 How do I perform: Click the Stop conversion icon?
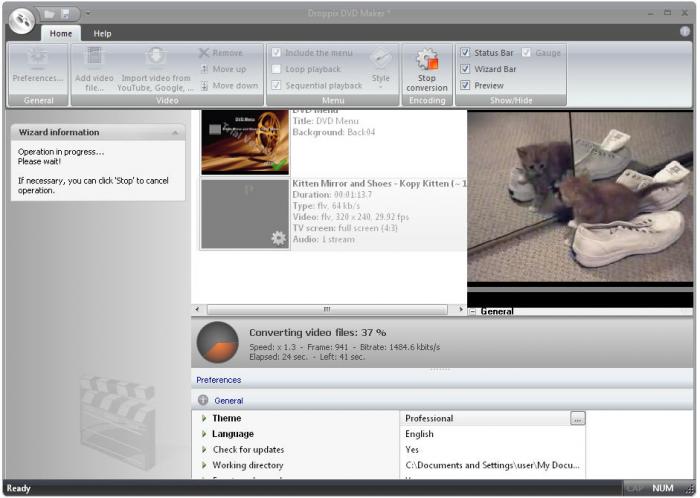pyautogui.click(x=427, y=61)
